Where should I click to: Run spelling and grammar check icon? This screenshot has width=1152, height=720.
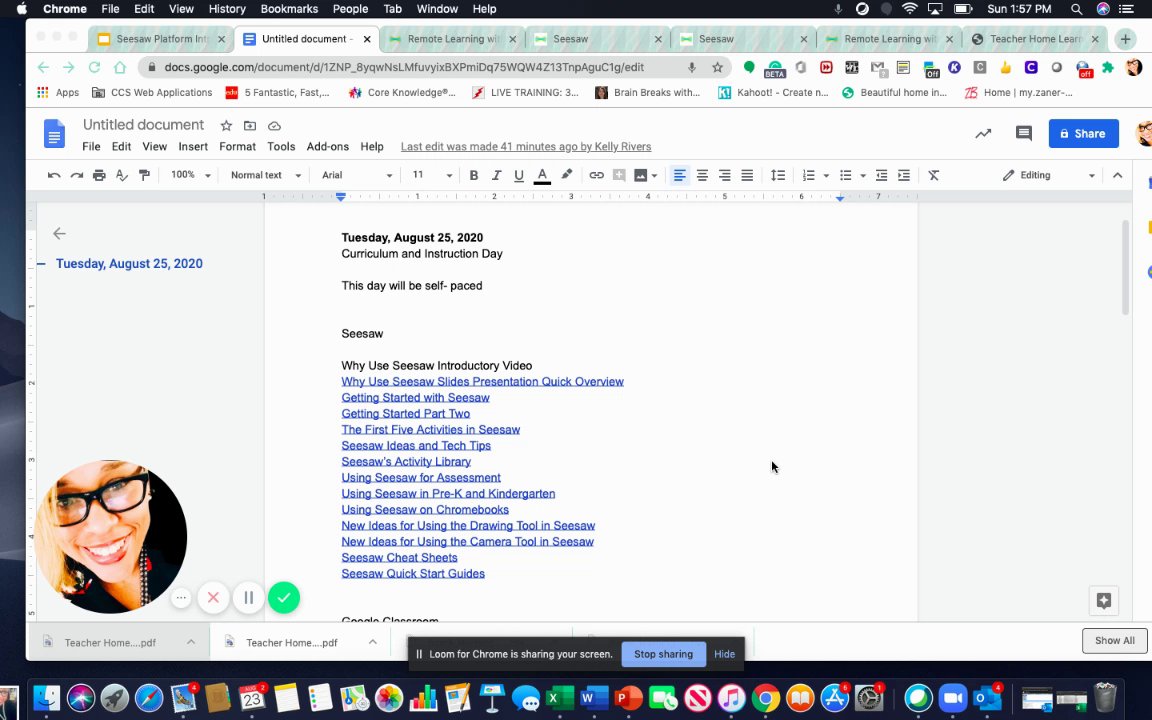(122, 175)
